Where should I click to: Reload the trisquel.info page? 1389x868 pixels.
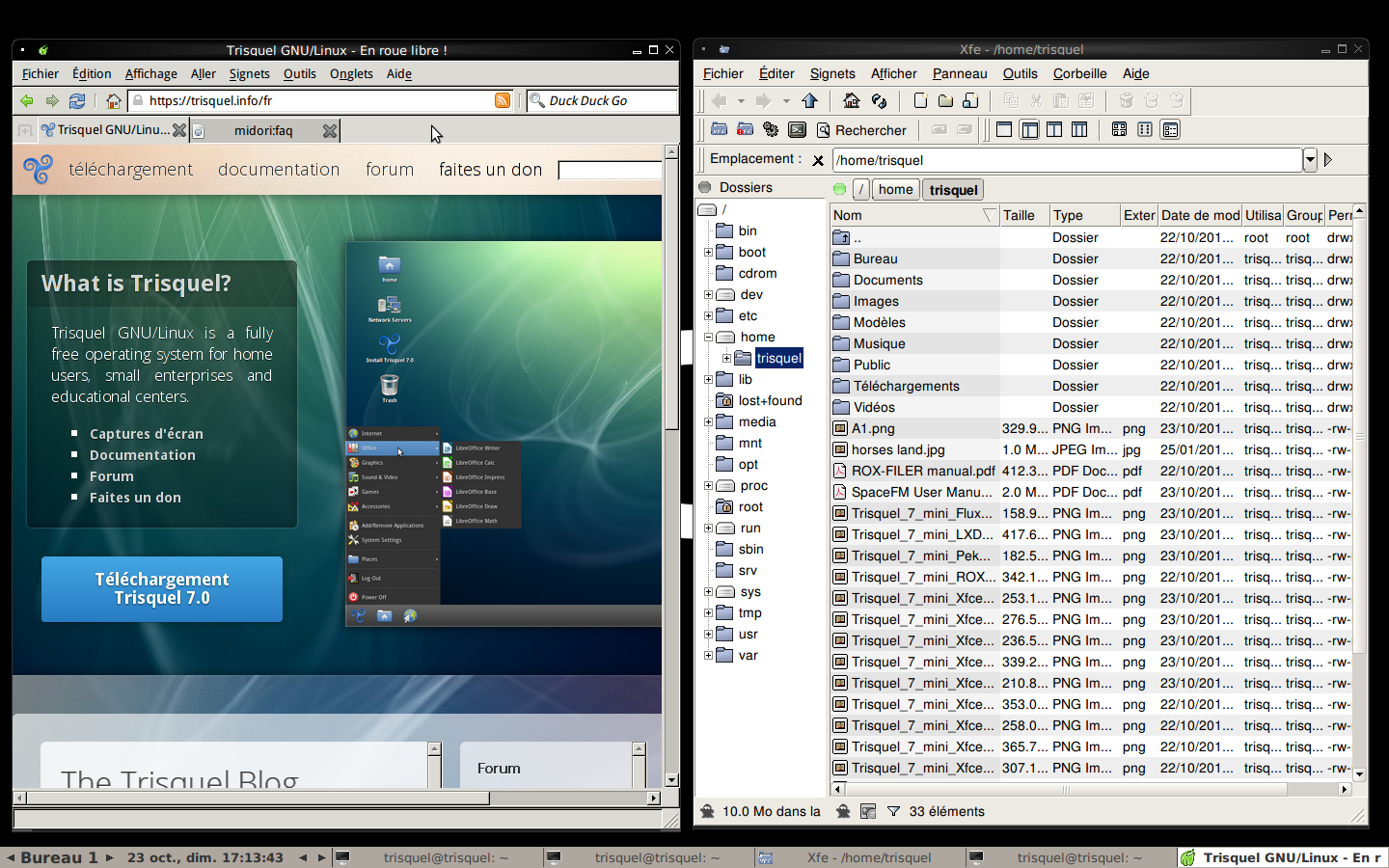coord(77,100)
